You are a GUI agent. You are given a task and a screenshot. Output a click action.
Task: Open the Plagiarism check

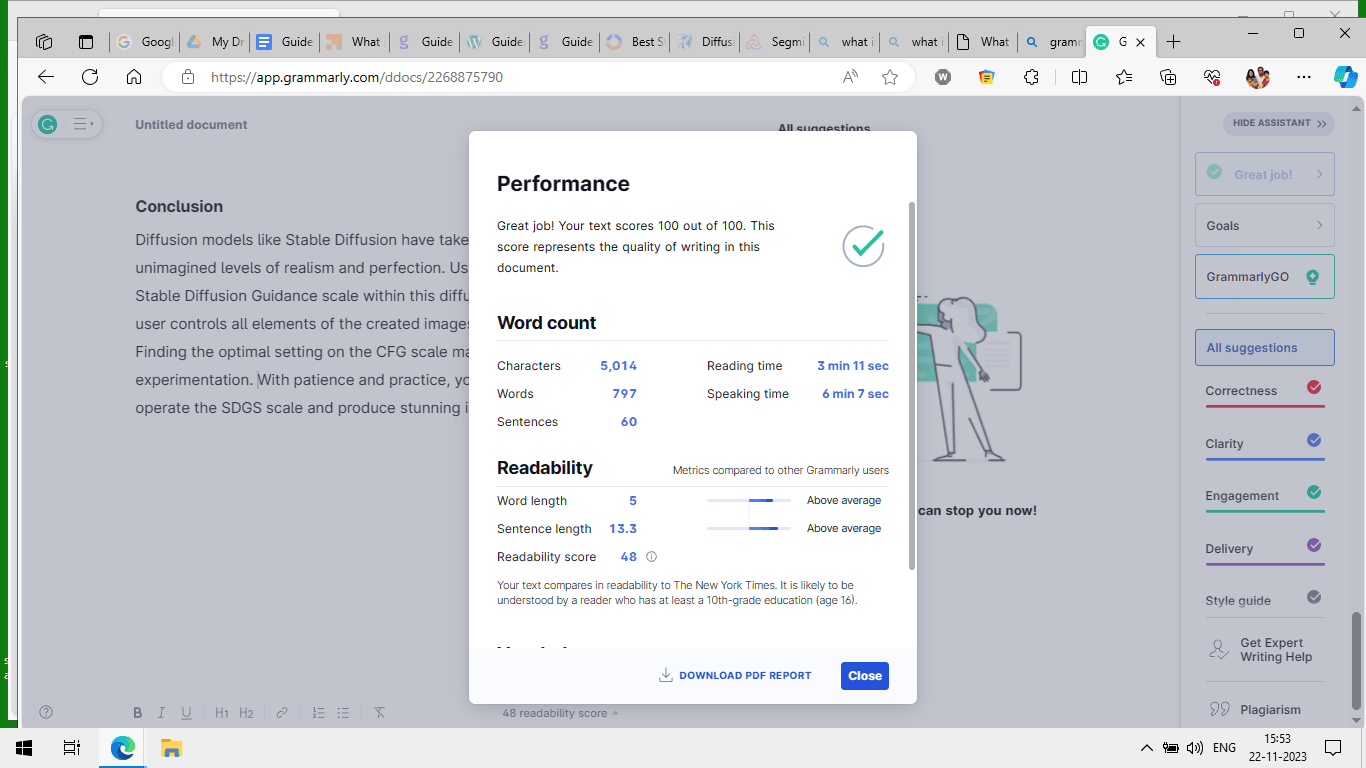click(x=1265, y=710)
